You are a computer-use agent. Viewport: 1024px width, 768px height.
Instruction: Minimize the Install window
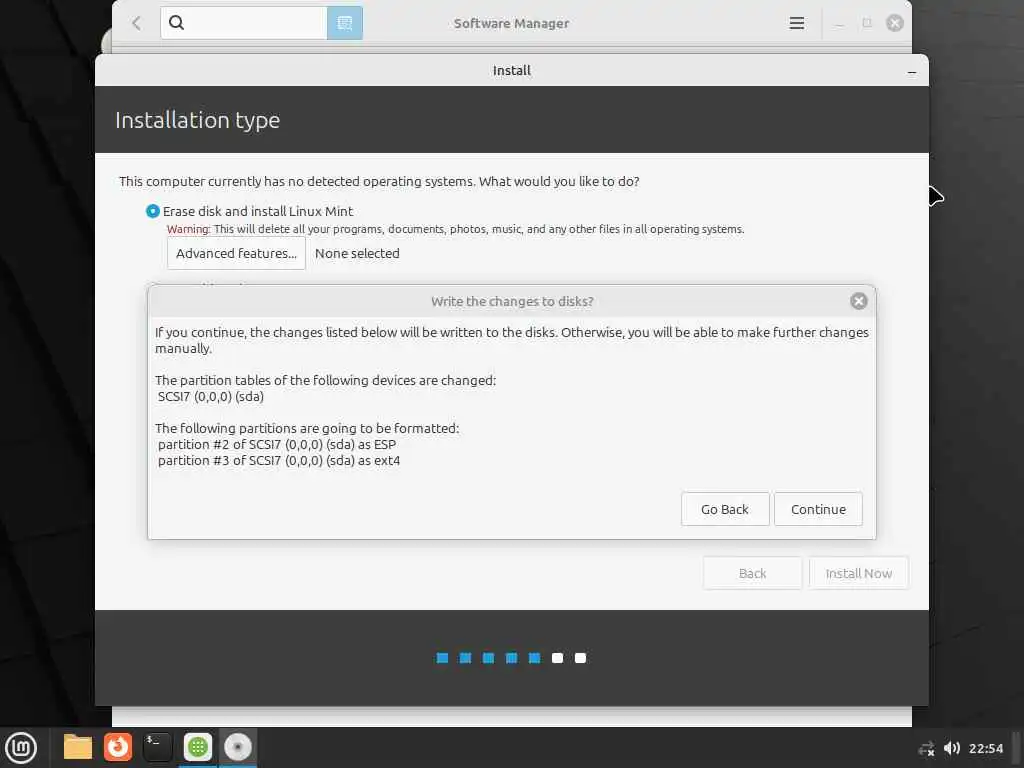coord(912,72)
